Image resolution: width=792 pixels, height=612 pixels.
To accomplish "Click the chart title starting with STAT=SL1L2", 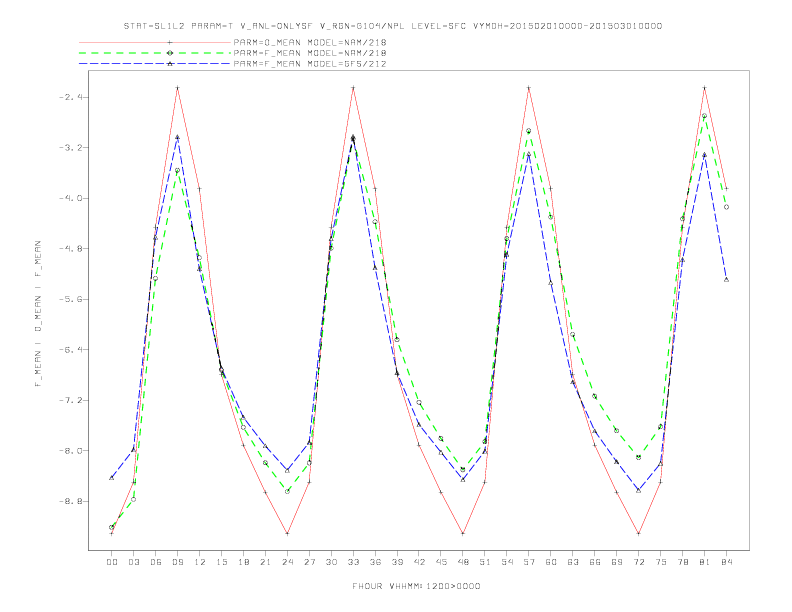I will pyautogui.click(x=393, y=26).
